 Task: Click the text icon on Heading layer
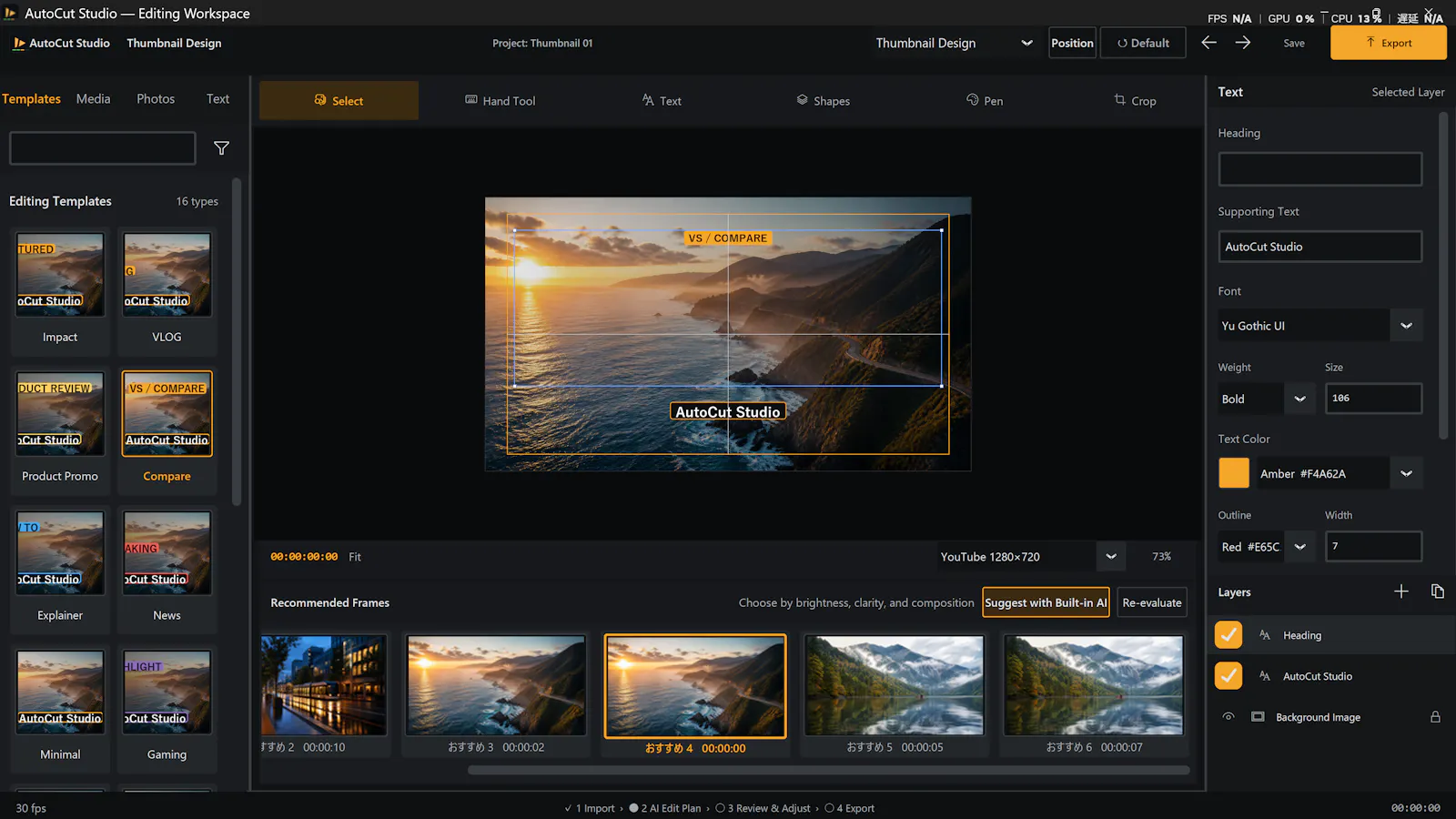click(x=1265, y=635)
